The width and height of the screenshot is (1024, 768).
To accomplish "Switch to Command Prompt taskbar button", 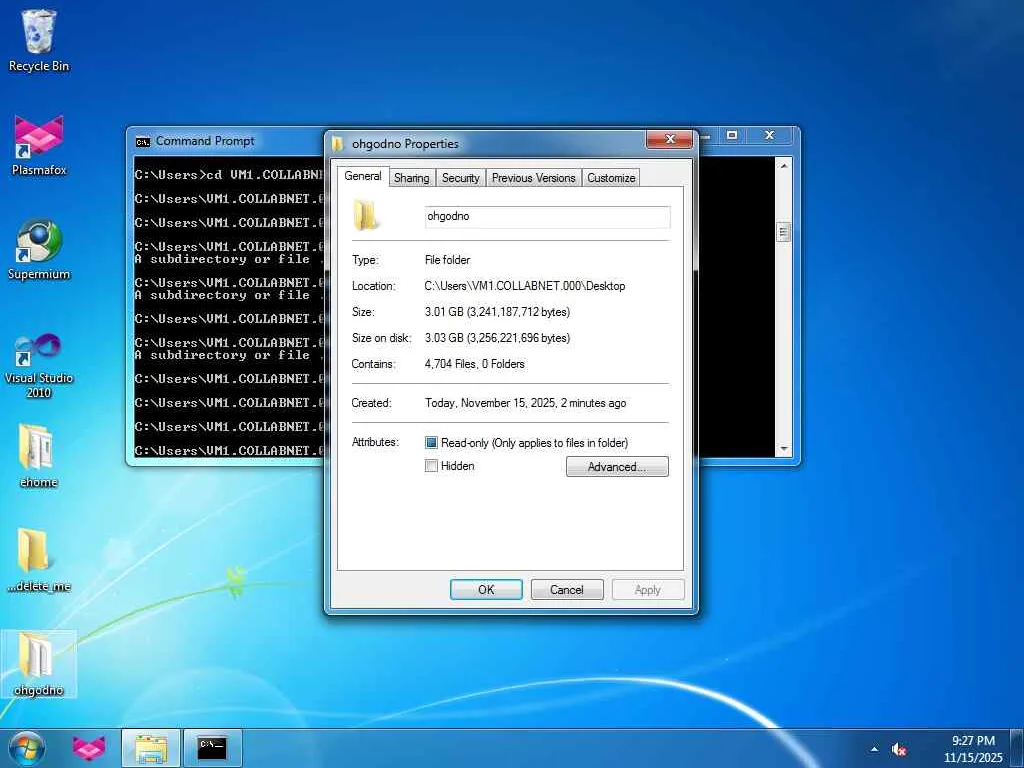I will tap(212, 748).
